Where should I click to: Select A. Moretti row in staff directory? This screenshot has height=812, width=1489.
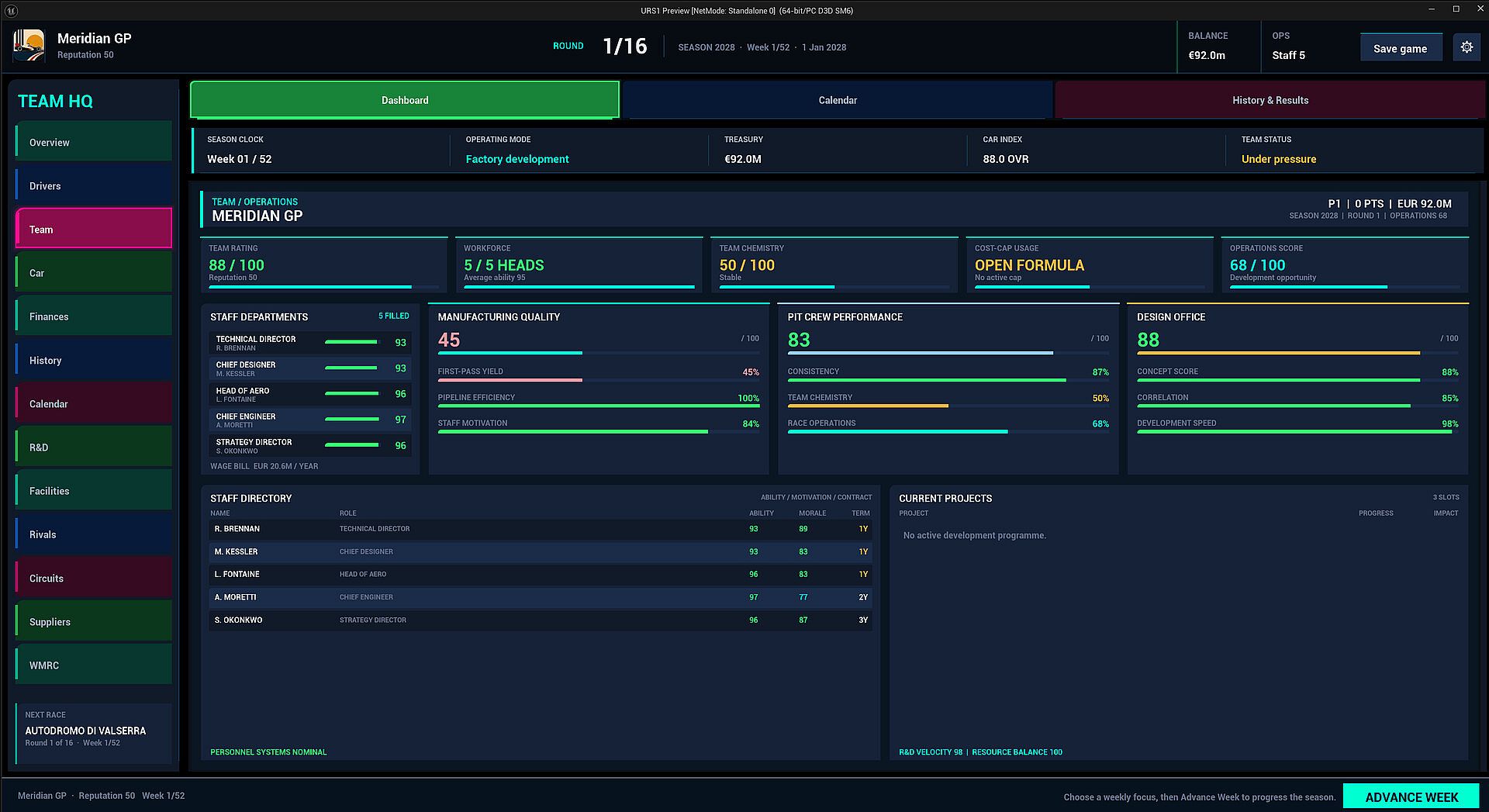541,597
